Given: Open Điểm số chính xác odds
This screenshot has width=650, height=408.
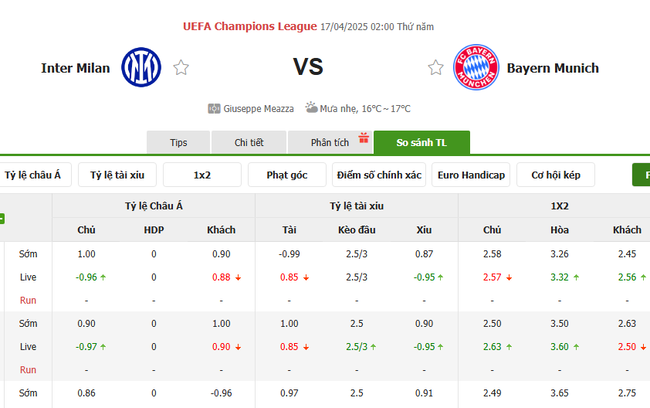Looking at the screenshot, I should pyautogui.click(x=379, y=175).
